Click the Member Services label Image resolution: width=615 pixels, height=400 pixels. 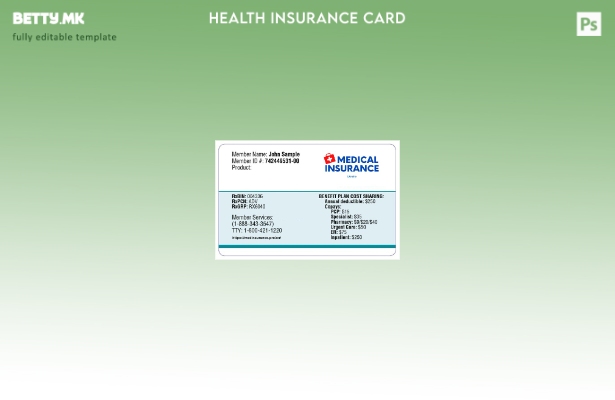point(252,217)
